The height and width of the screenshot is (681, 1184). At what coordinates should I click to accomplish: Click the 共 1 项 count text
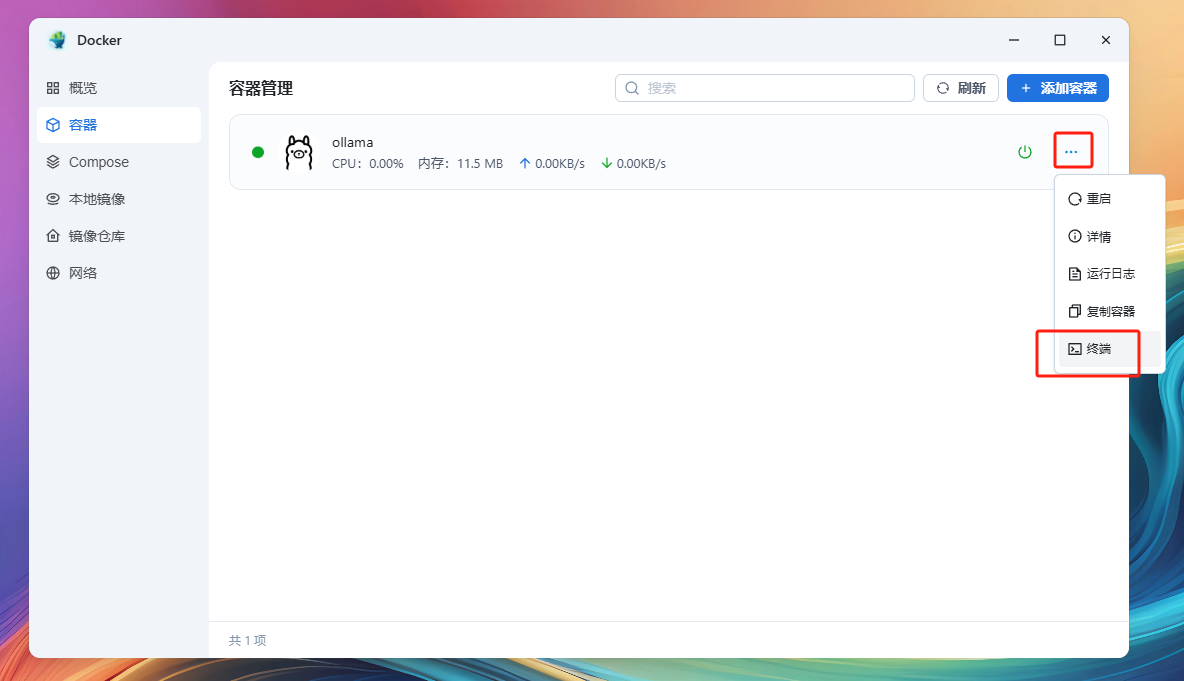coord(248,640)
